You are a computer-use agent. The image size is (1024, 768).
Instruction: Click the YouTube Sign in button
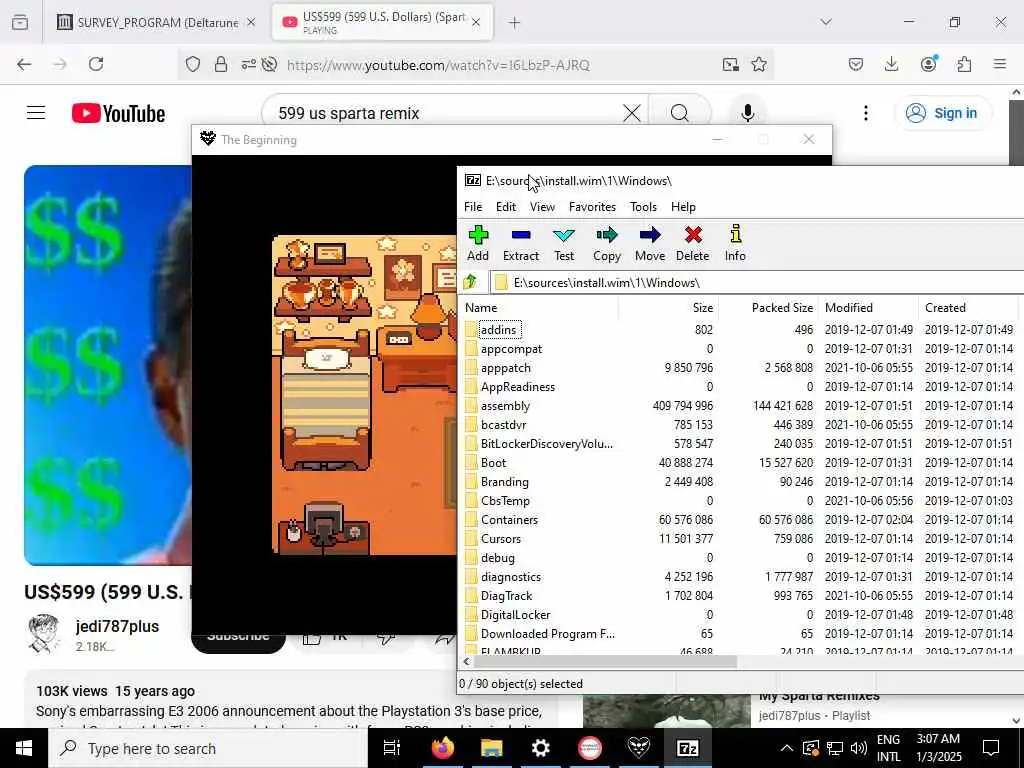pyautogui.click(x=942, y=113)
